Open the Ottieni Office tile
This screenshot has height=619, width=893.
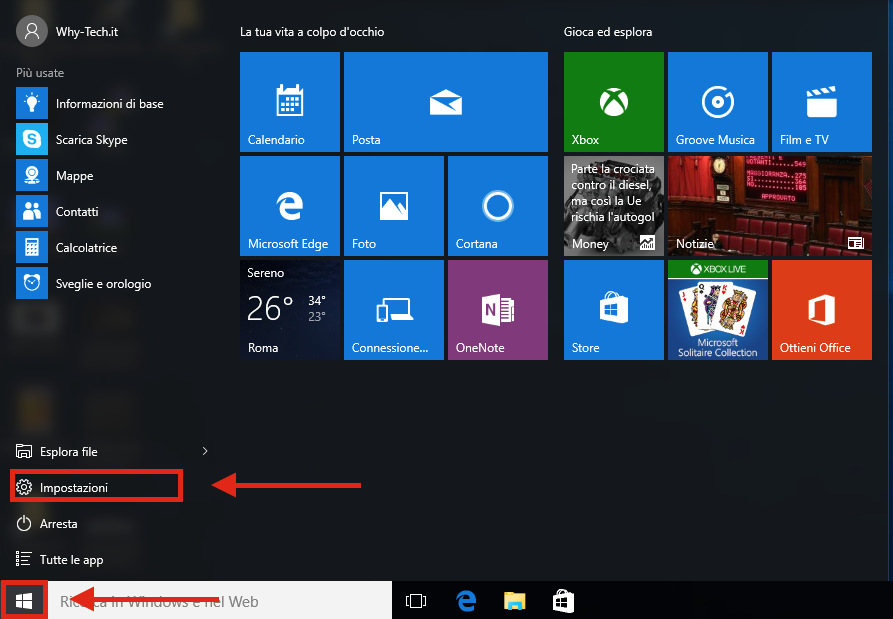[822, 310]
